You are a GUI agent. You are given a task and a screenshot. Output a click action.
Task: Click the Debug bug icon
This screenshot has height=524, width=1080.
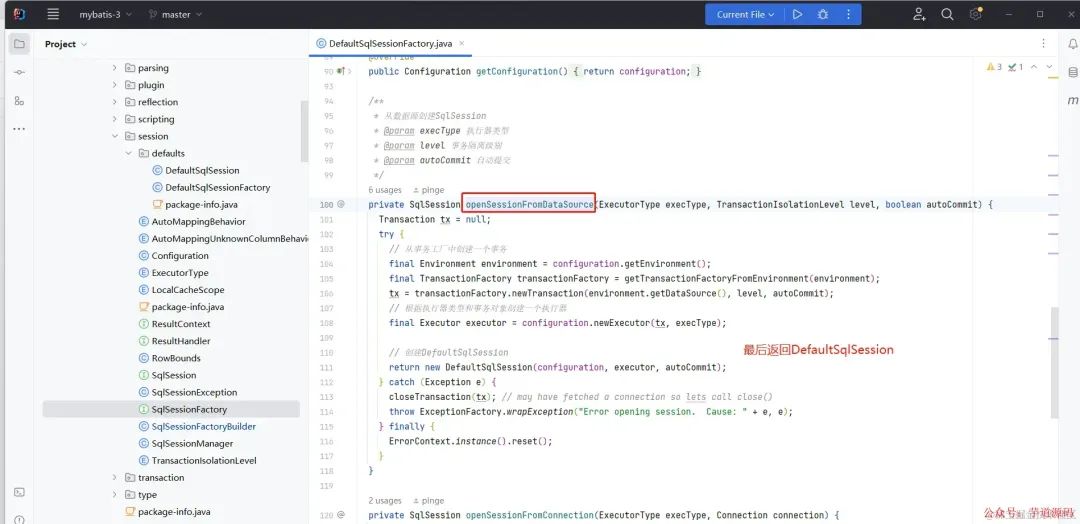822,14
